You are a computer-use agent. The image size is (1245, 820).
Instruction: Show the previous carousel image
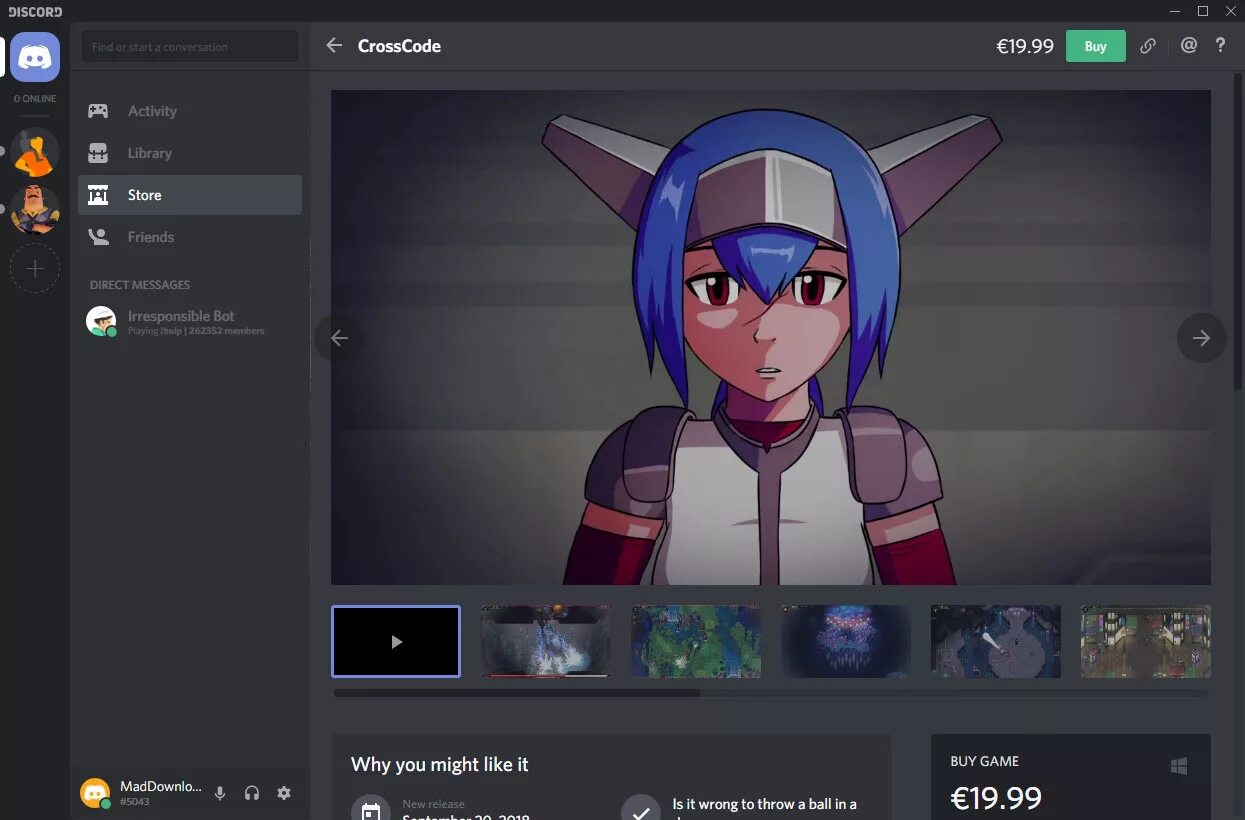339,338
